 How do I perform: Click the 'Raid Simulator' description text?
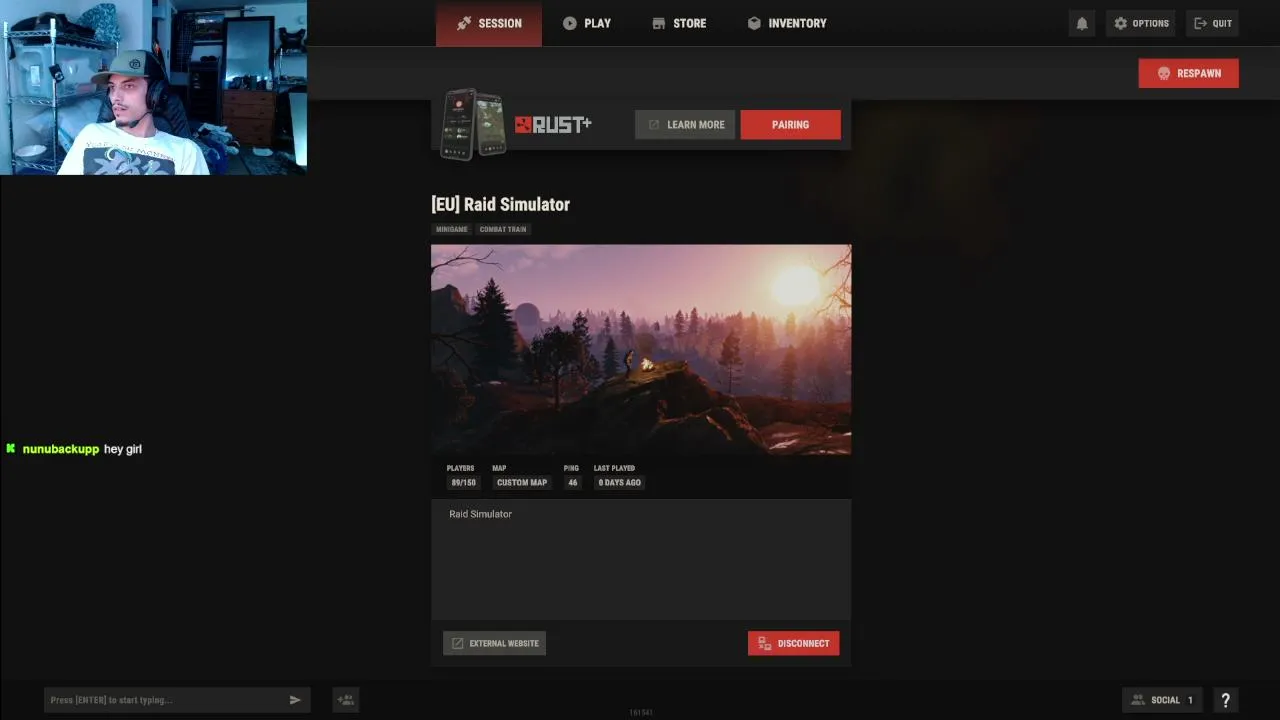tap(480, 514)
